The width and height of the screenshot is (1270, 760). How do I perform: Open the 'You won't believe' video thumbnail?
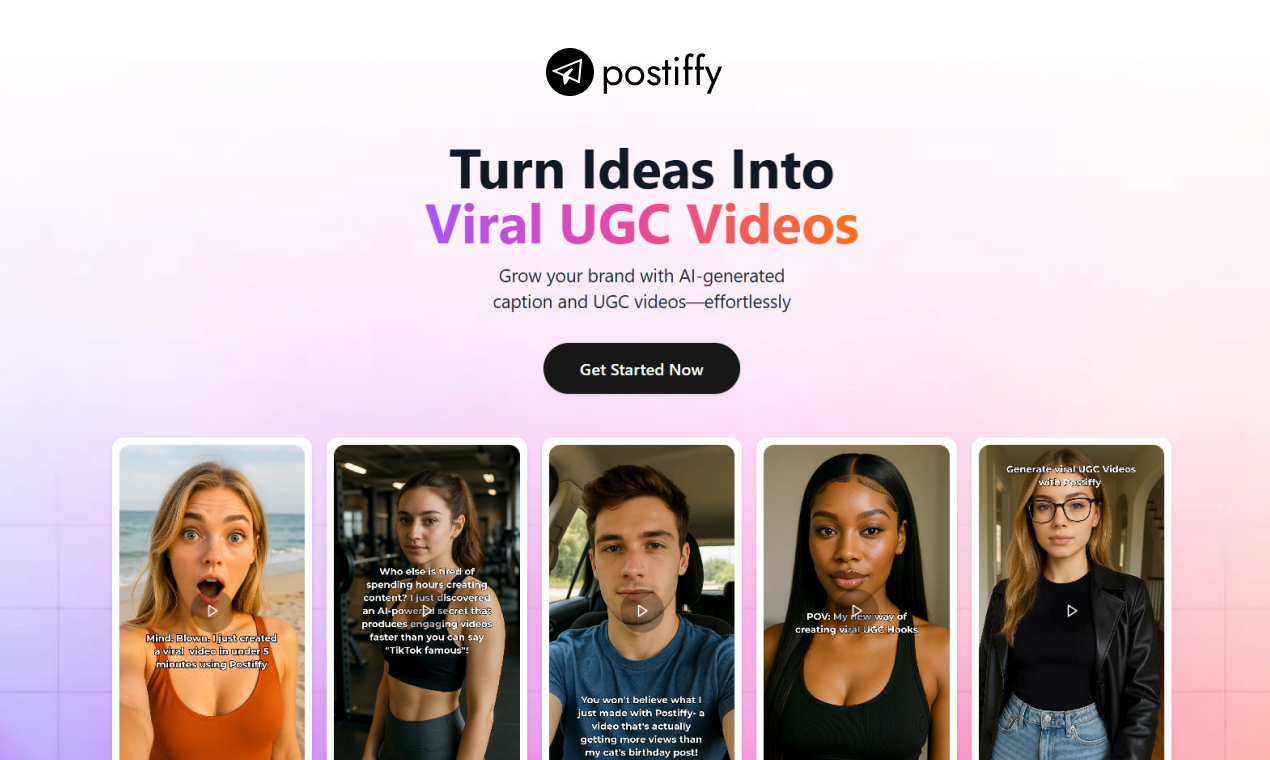click(642, 602)
